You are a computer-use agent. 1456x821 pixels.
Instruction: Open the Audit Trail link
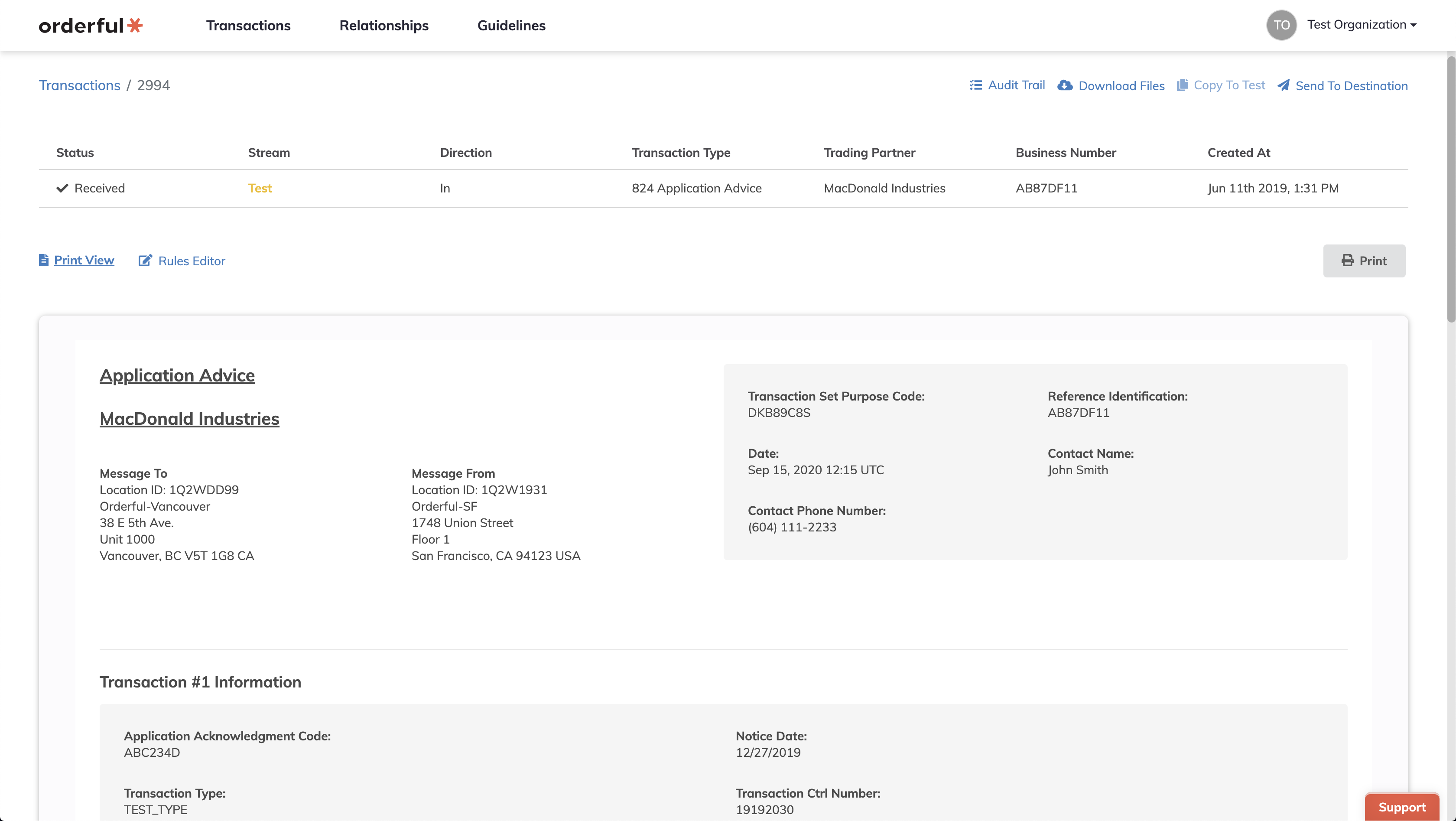pos(1016,85)
